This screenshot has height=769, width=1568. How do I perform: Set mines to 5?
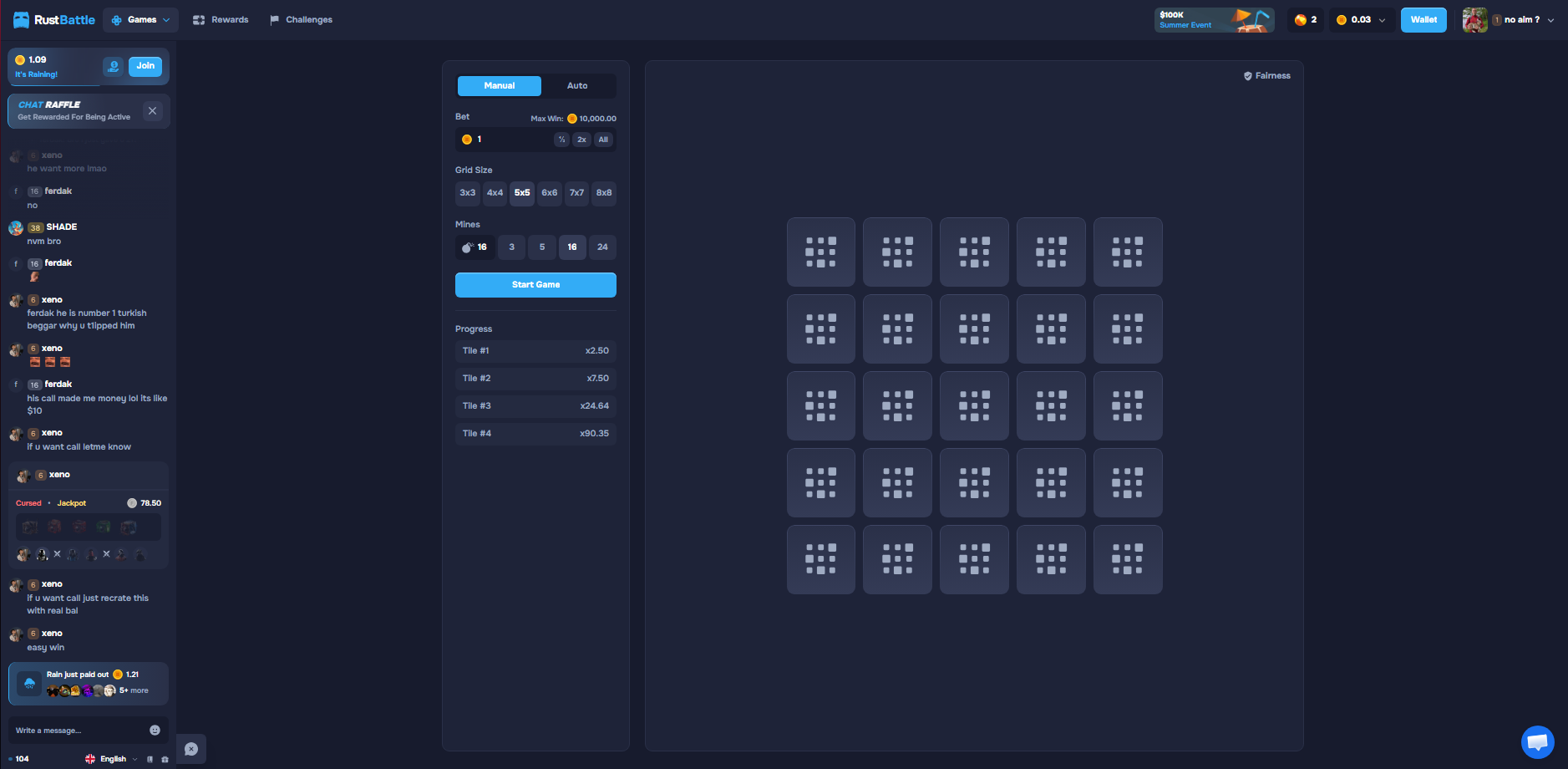pyautogui.click(x=542, y=247)
